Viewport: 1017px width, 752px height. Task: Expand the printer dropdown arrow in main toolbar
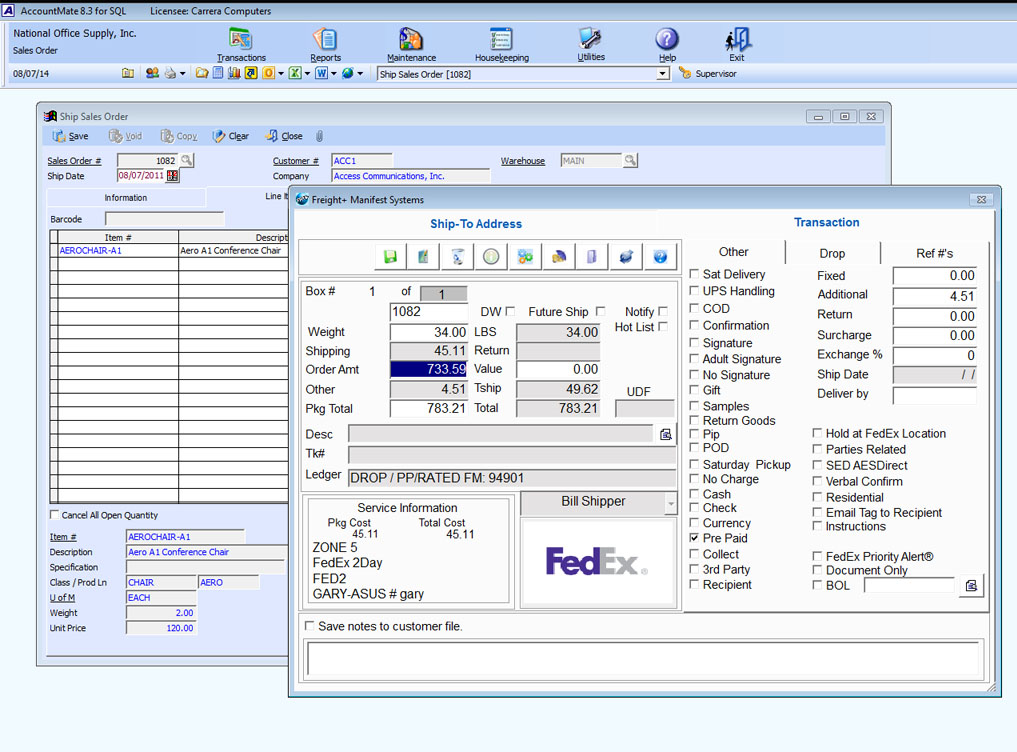click(x=182, y=74)
